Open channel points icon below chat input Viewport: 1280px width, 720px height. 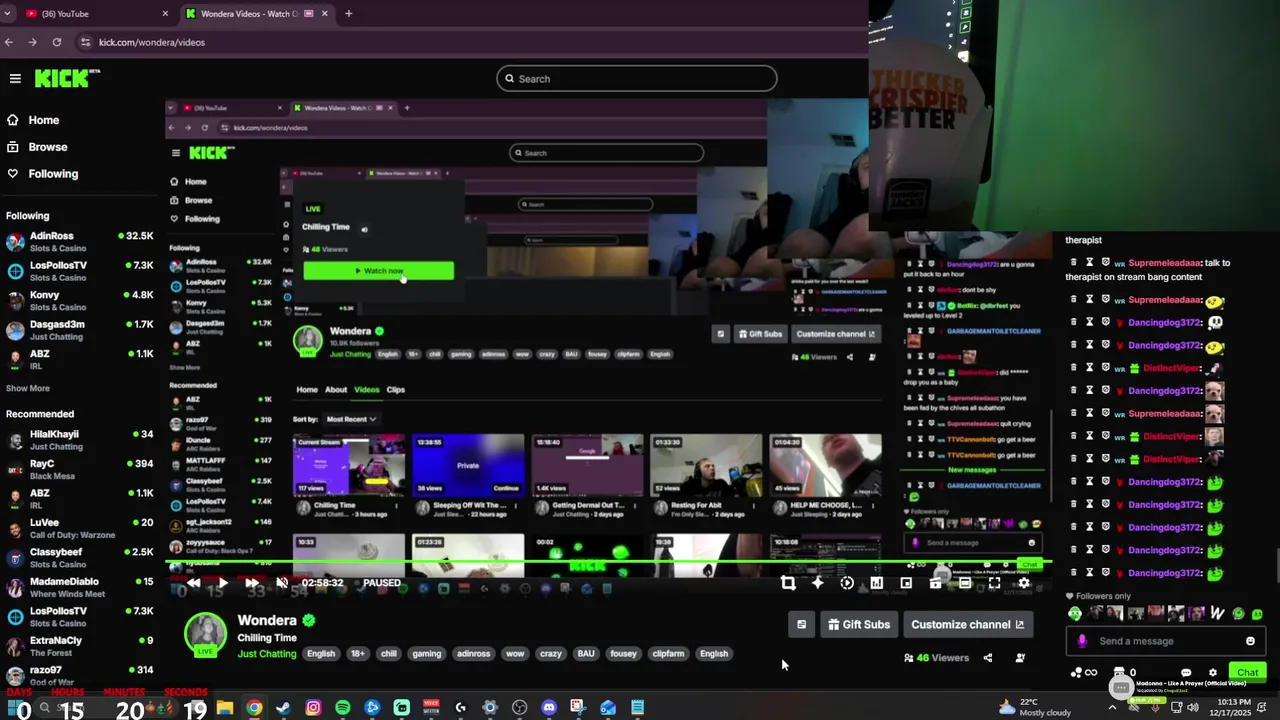point(1084,673)
